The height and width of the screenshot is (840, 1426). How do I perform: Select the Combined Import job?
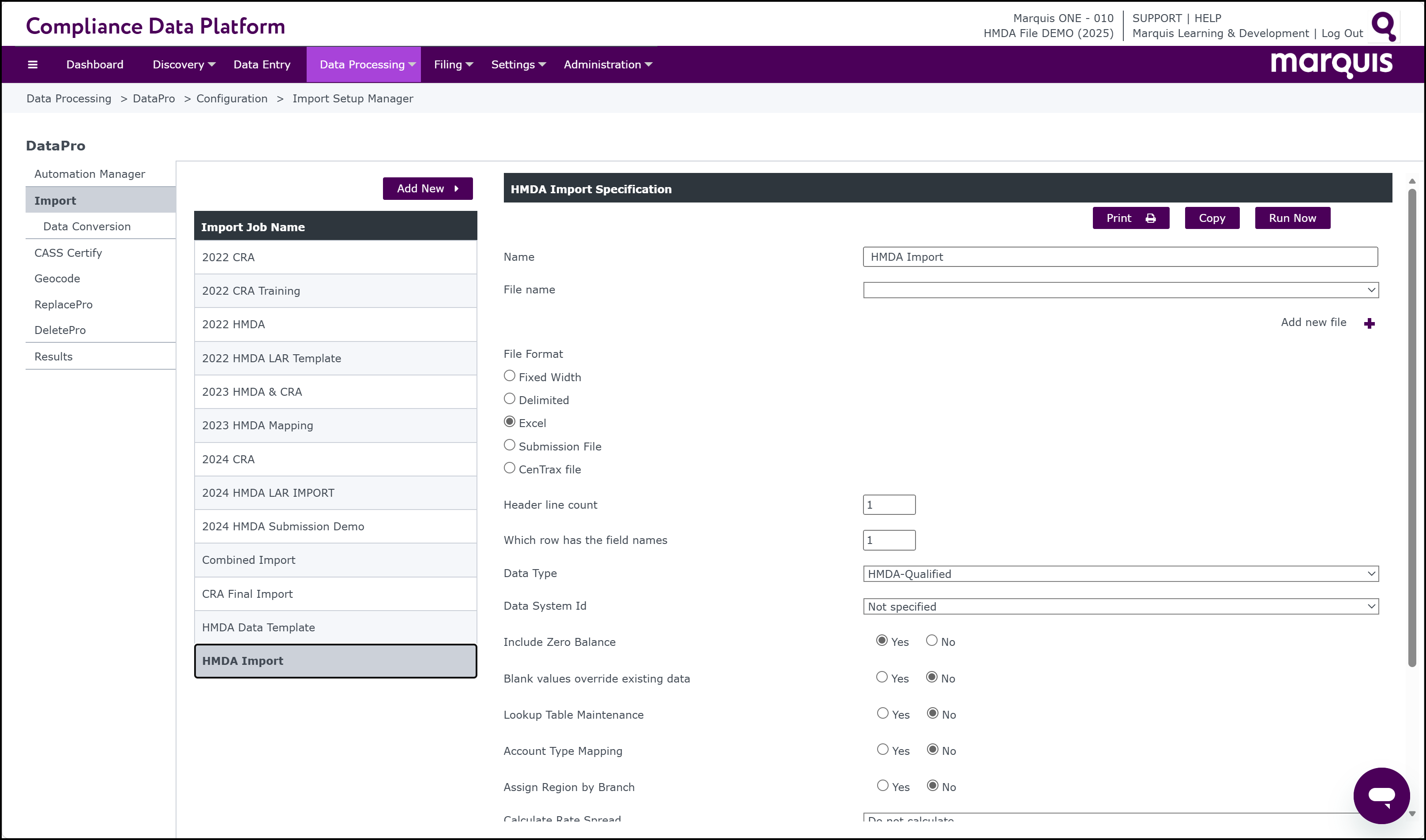click(335, 560)
